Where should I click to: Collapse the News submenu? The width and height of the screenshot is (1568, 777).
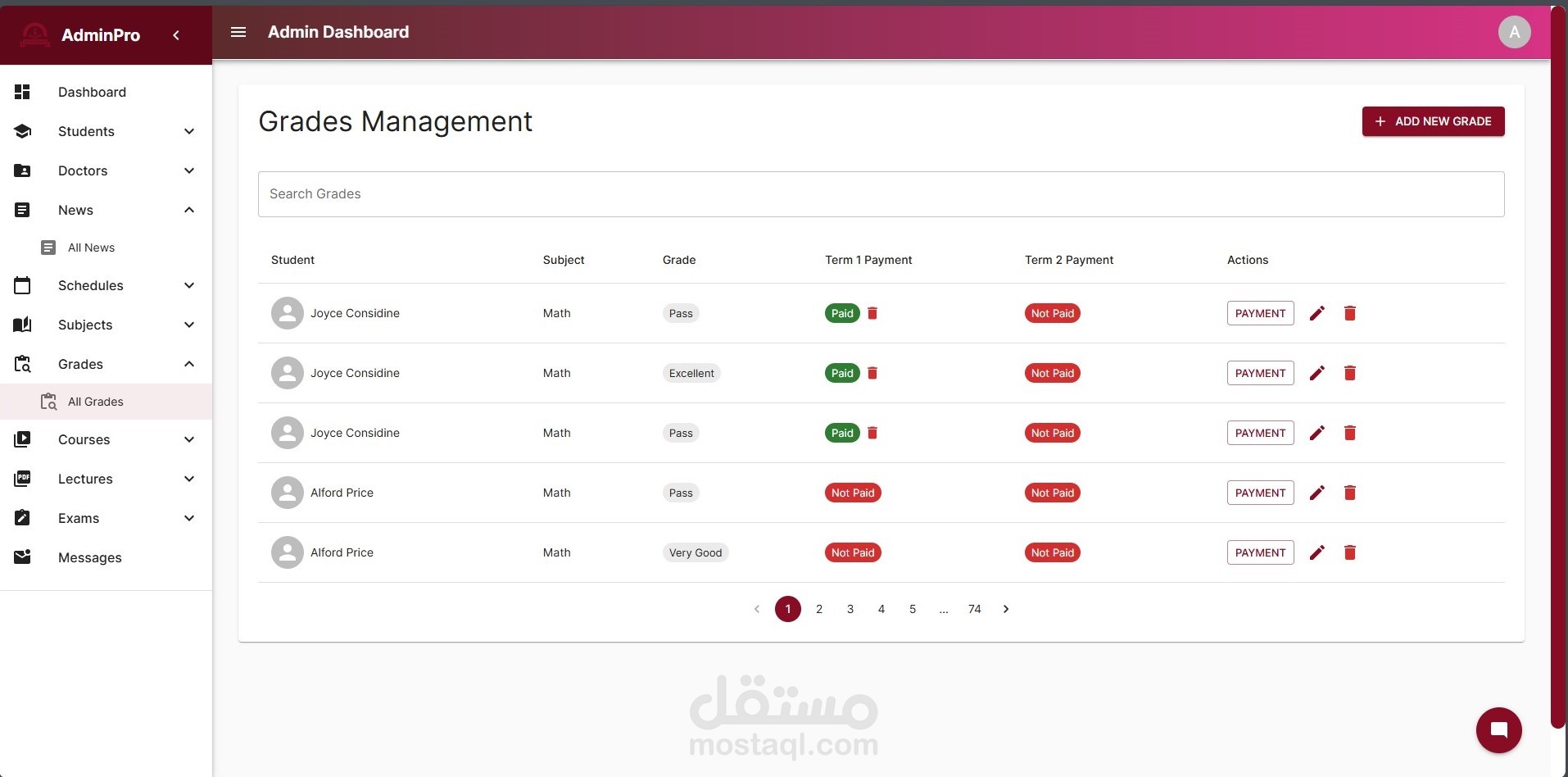click(x=189, y=210)
